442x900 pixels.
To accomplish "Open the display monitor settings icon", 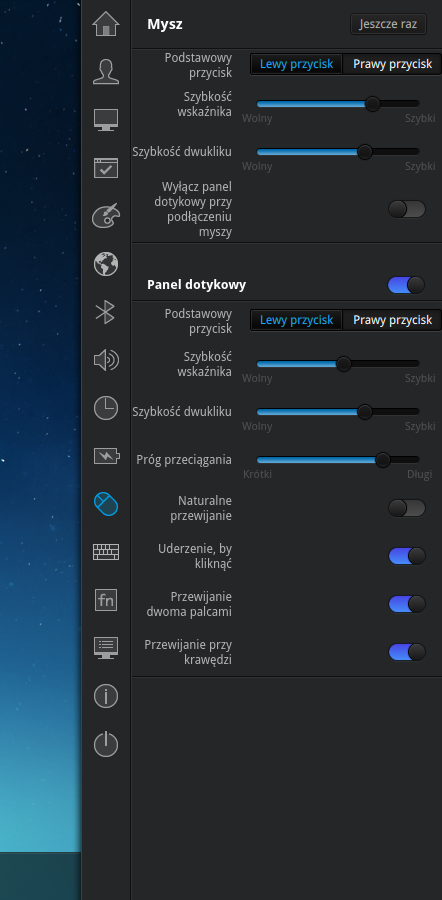I will coord(106,120).
